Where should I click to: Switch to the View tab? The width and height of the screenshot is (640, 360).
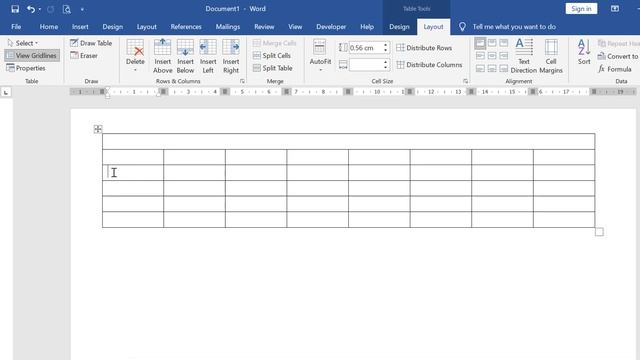295,27
